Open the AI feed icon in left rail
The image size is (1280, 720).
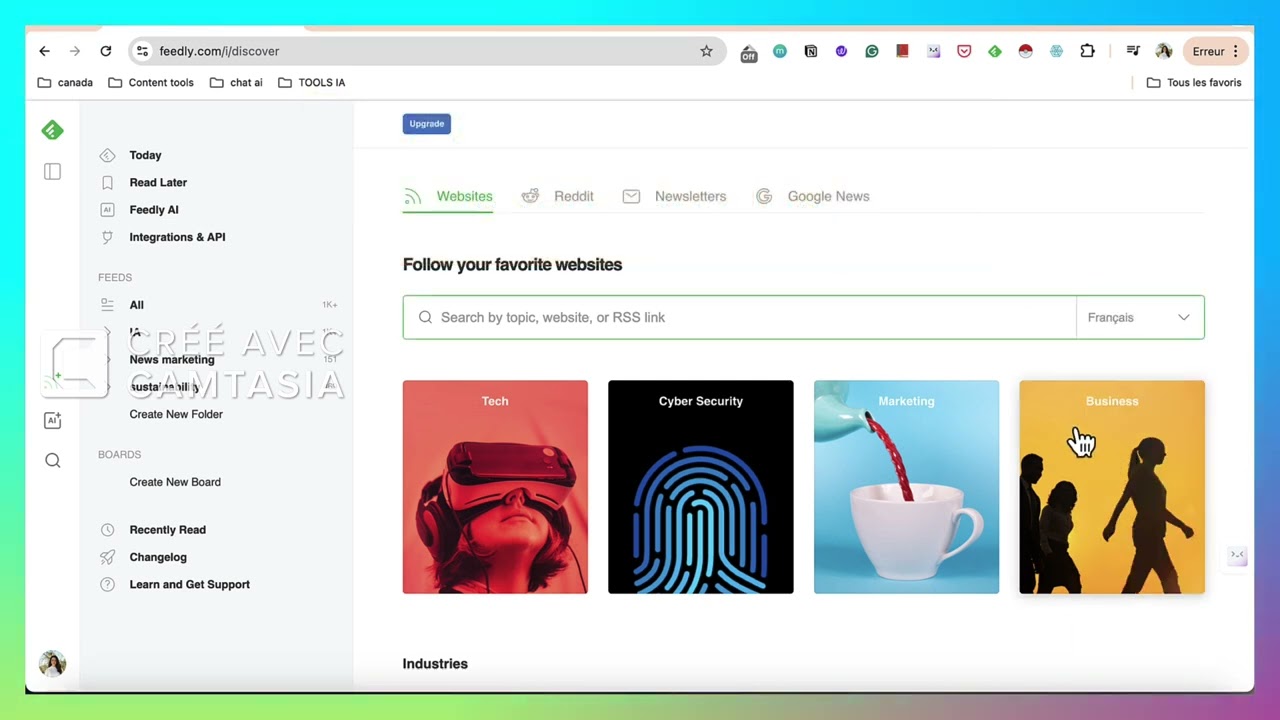pyautogui.click(x=52, y=420)
